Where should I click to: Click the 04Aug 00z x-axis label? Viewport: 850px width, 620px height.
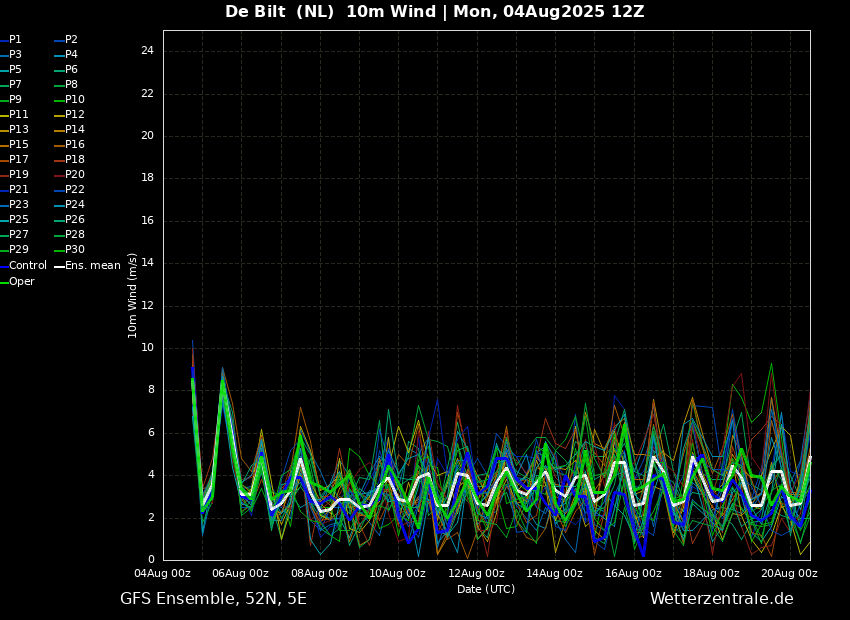click(162, 573)
